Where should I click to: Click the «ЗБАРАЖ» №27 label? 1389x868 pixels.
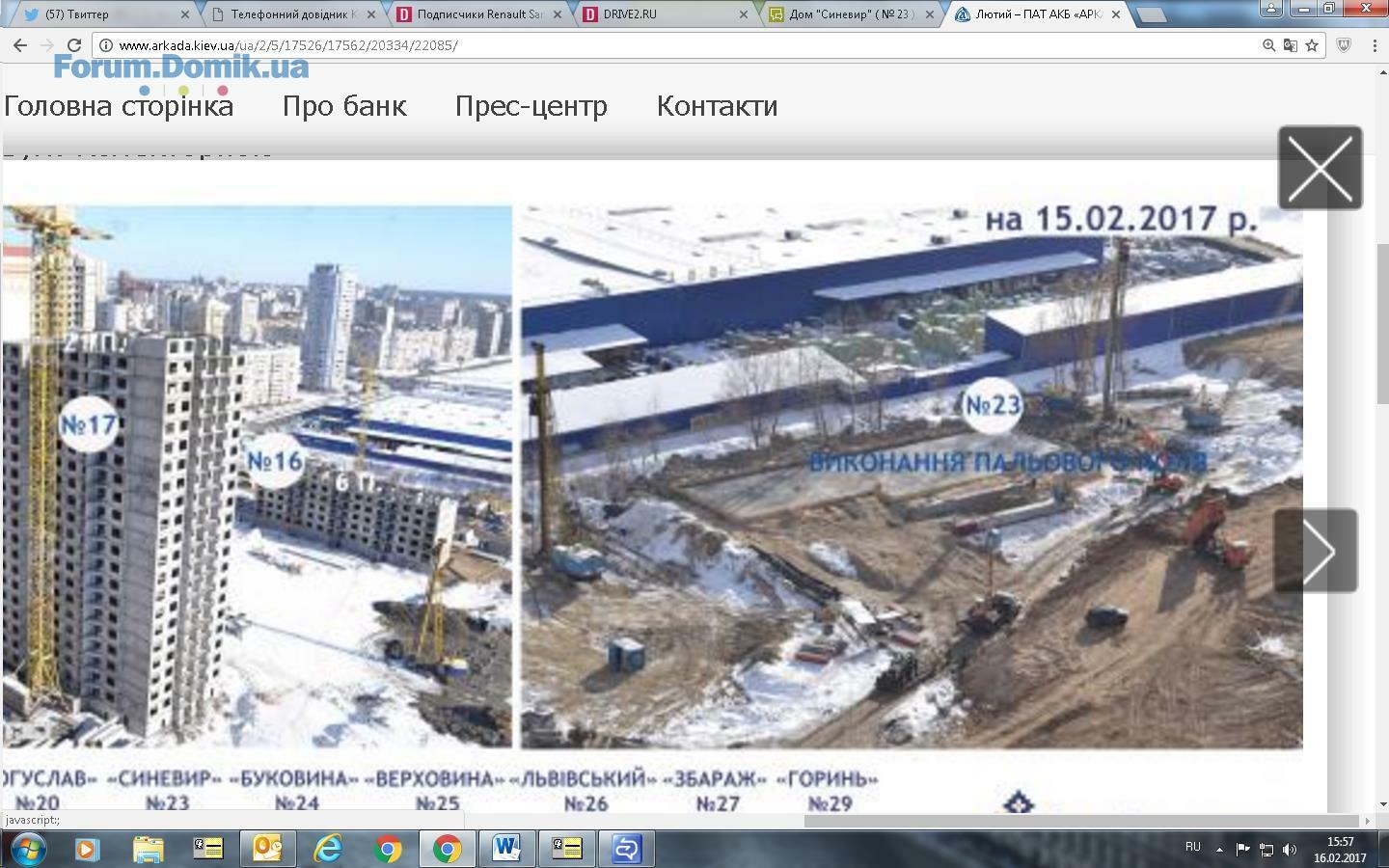click(x=716, y=790)
